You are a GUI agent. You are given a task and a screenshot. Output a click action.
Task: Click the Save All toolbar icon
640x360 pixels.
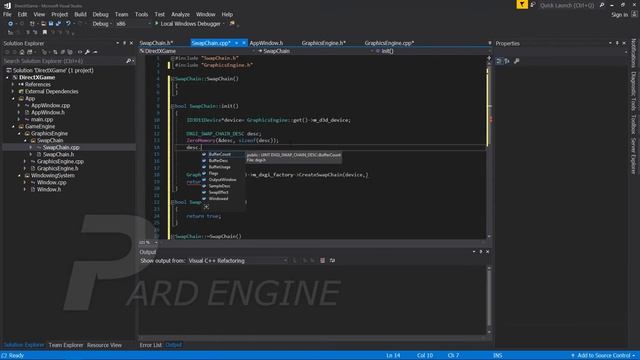pos(58,24)
